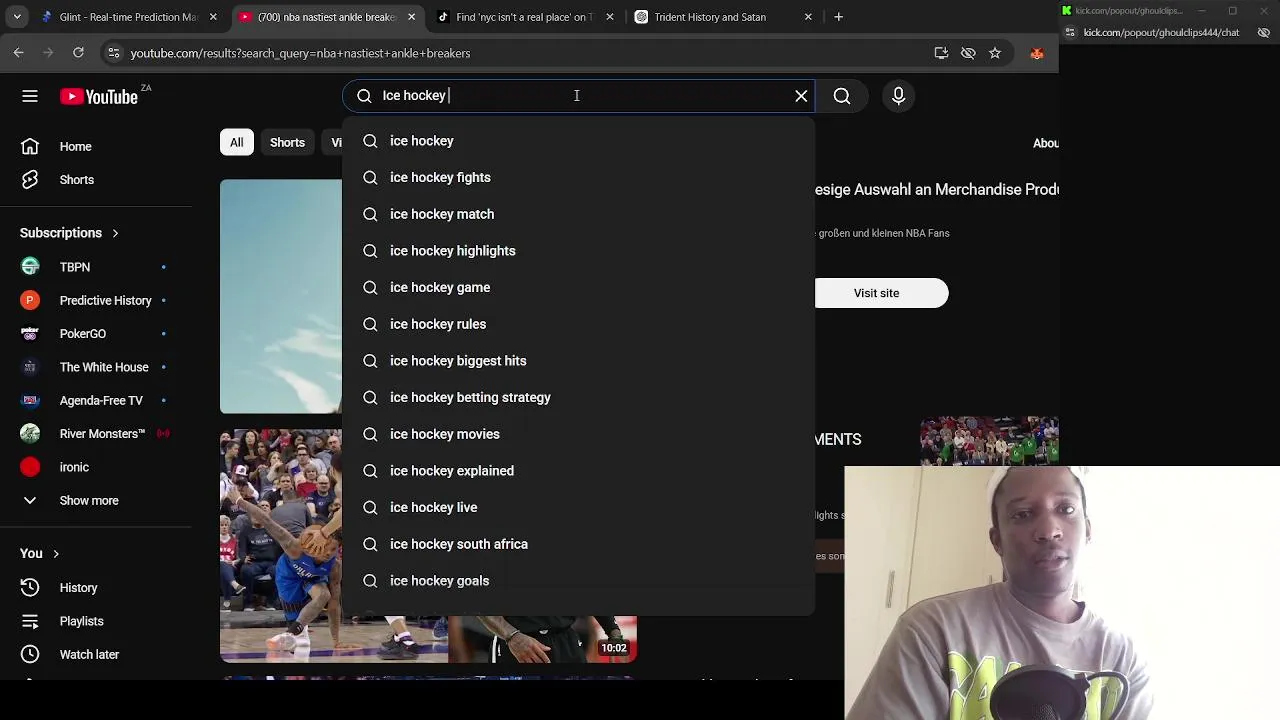Close the Glint browser tab
1280x720 pixels.
click(213, 17)
